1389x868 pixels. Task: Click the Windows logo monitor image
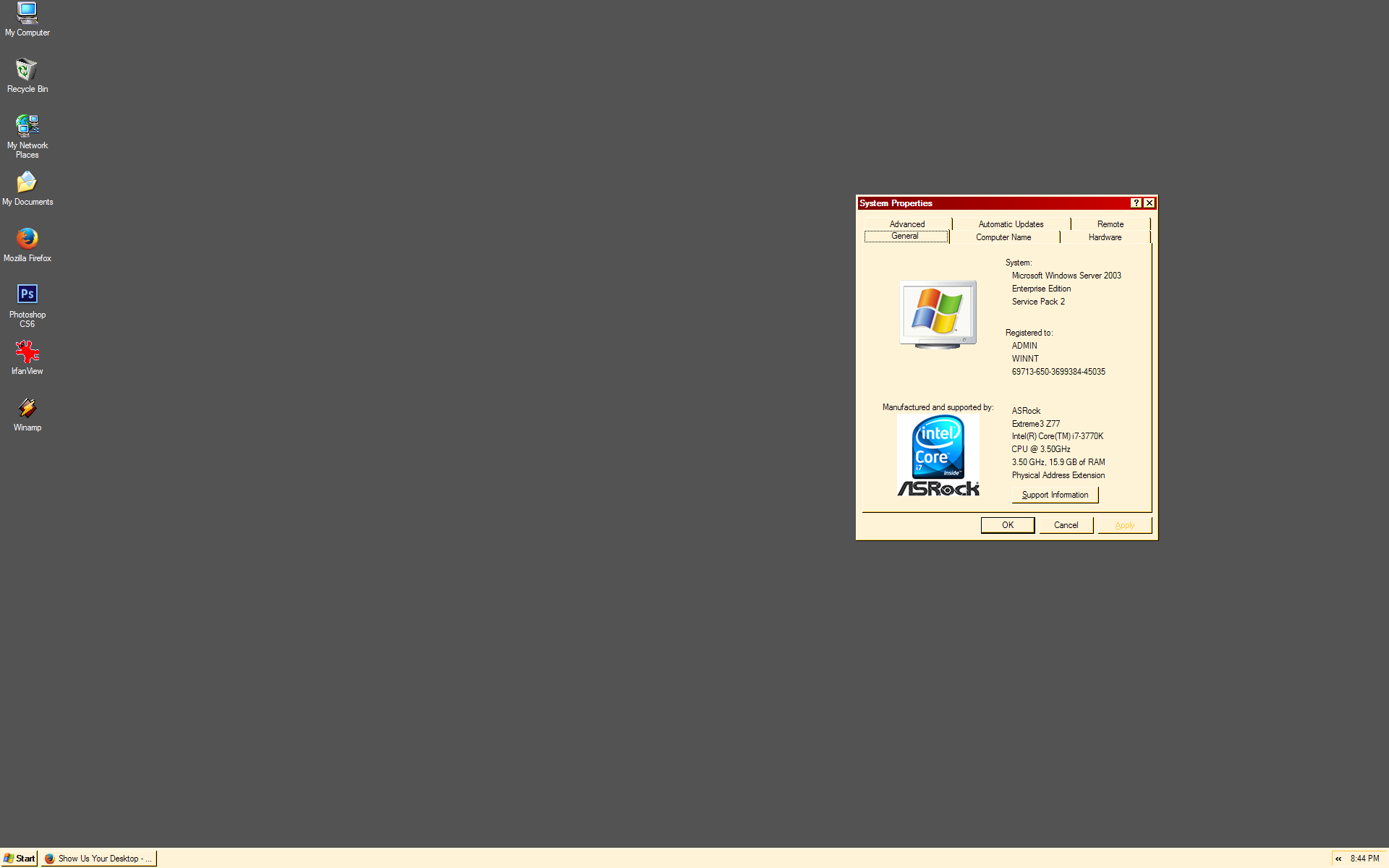point(938,315)
